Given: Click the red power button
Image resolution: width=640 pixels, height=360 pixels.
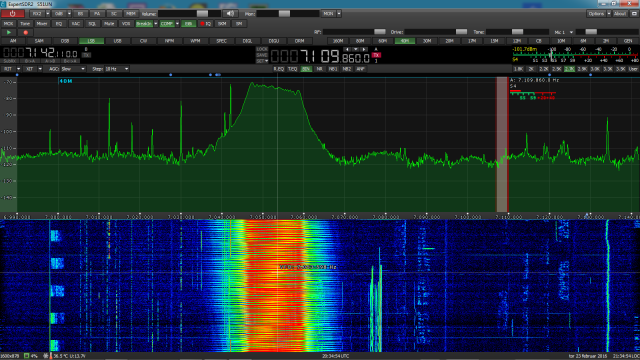Looking at the screenshot, I should pos(13,13).
